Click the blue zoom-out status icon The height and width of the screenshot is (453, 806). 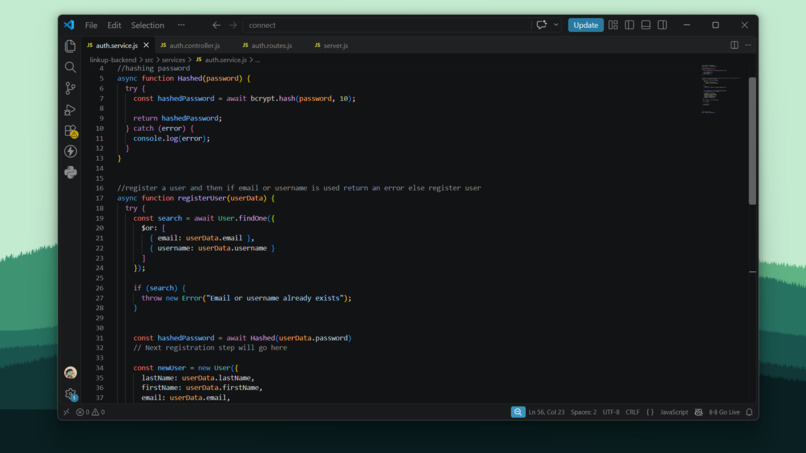pos(518,412)
